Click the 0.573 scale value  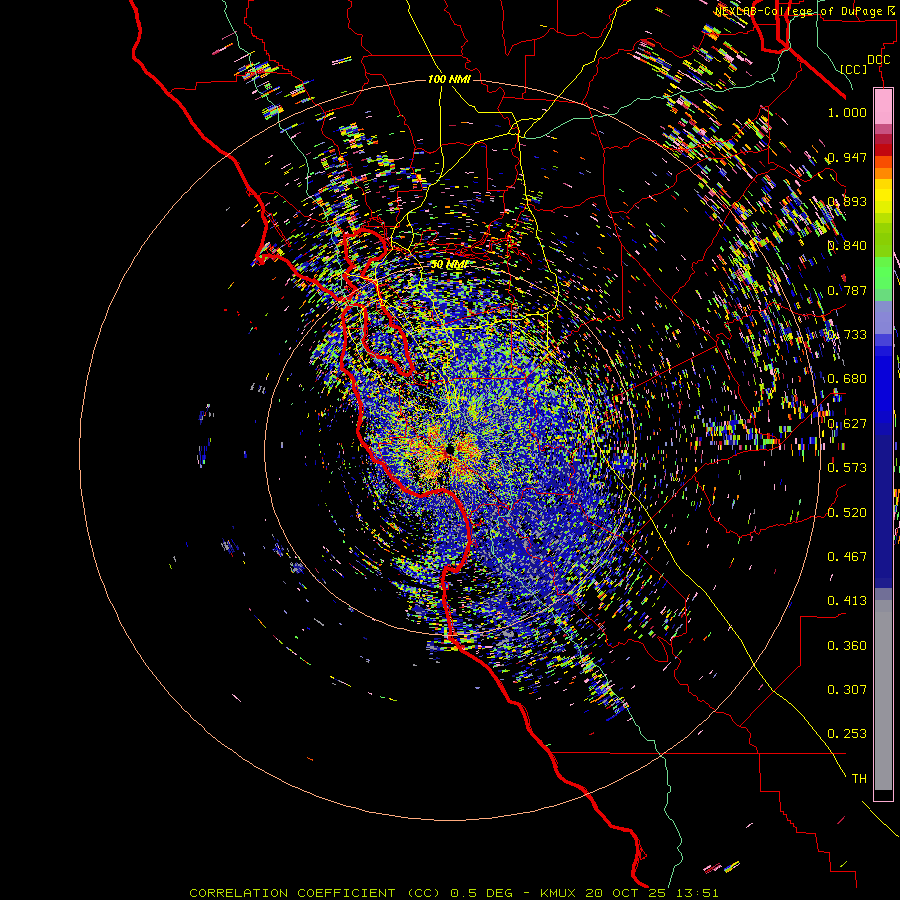847,468
